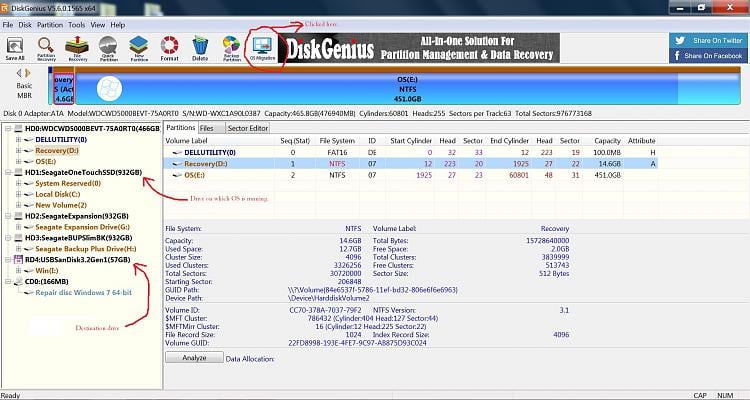Click the Attribute column header

click(642, 141)
